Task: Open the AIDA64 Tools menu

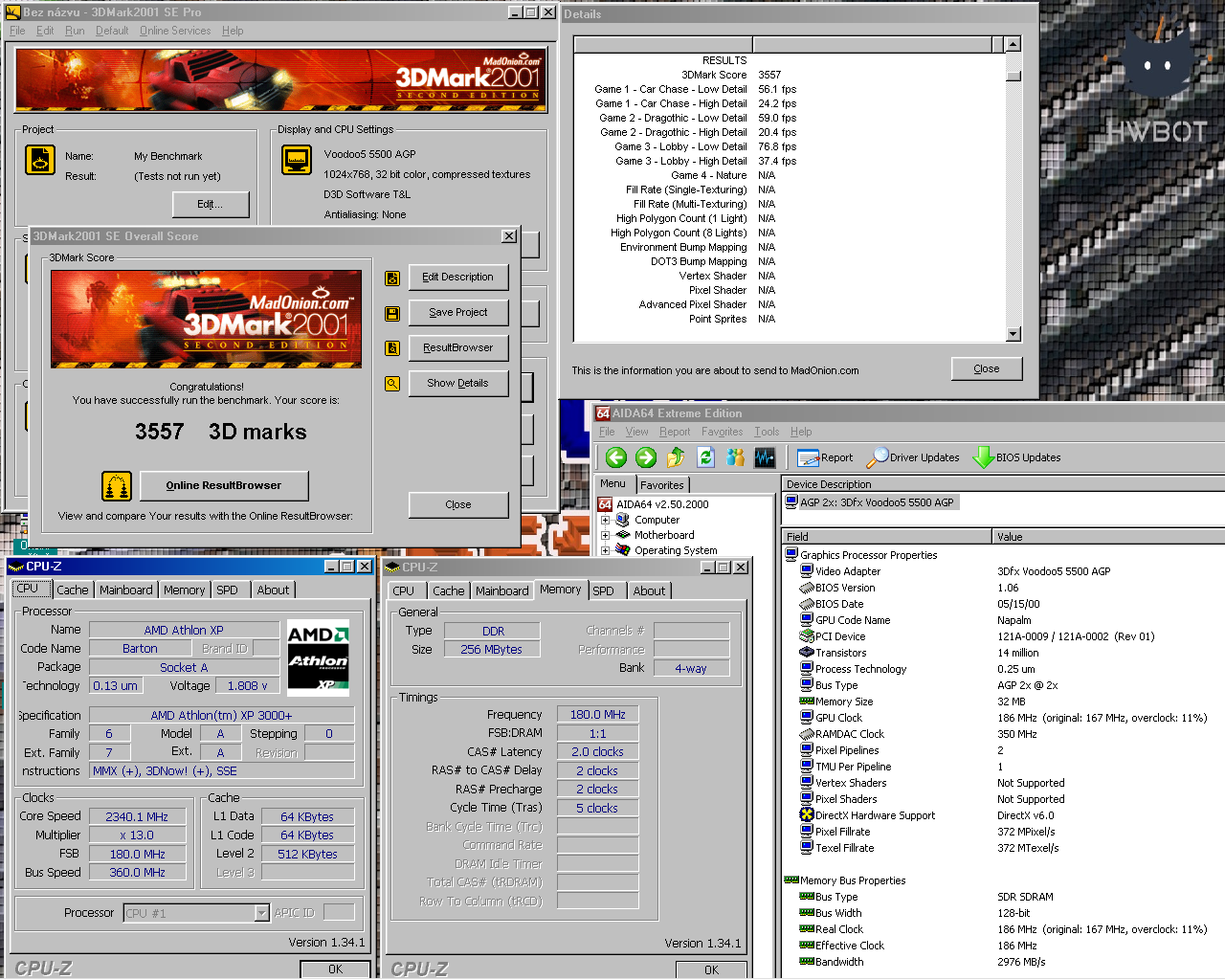Action: pos(767,432)
